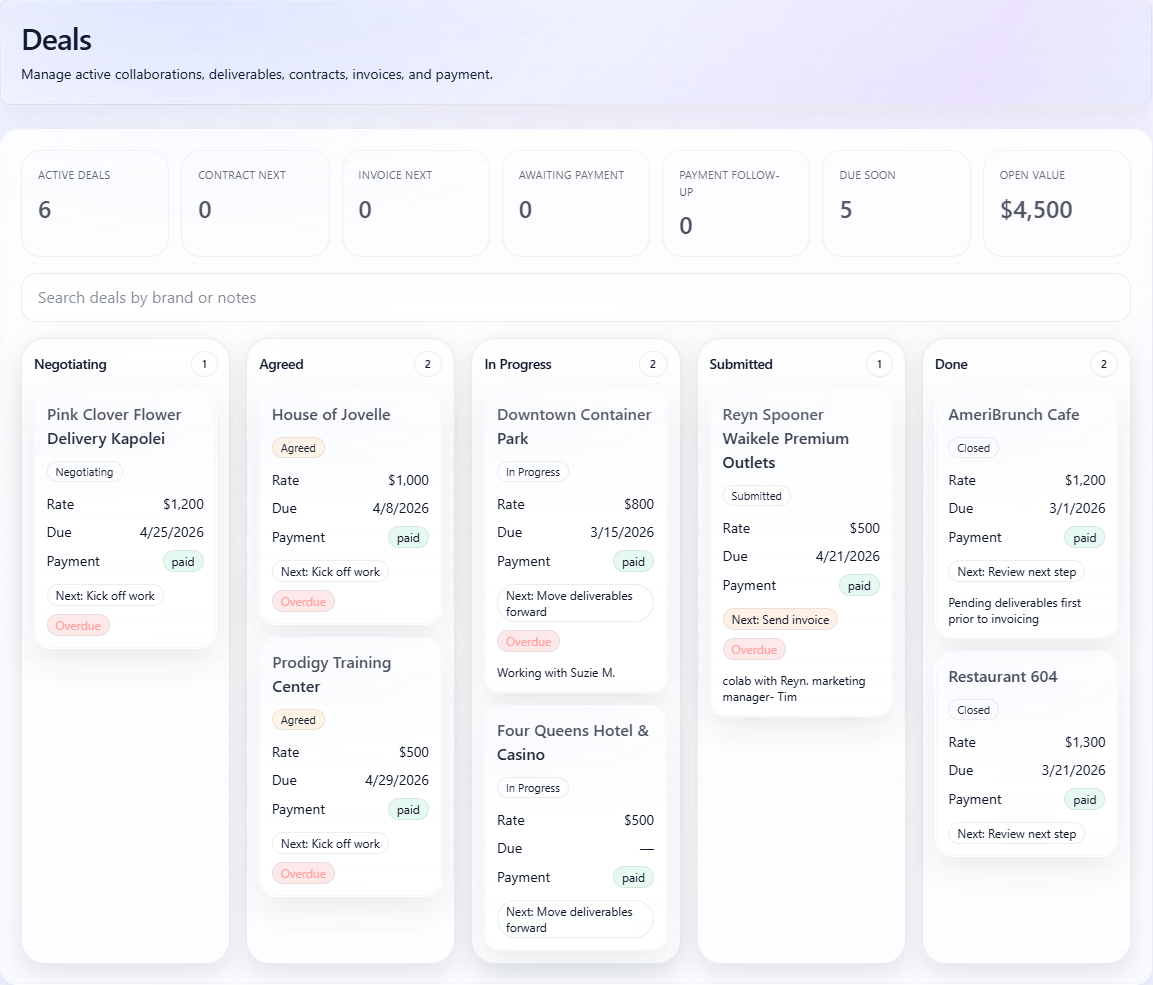Image resolution: width=1153 pixels, height=985 pixels.
Task: Click Next: Move deliverables forward on Four Queens
Action: (x=575, y=920)
